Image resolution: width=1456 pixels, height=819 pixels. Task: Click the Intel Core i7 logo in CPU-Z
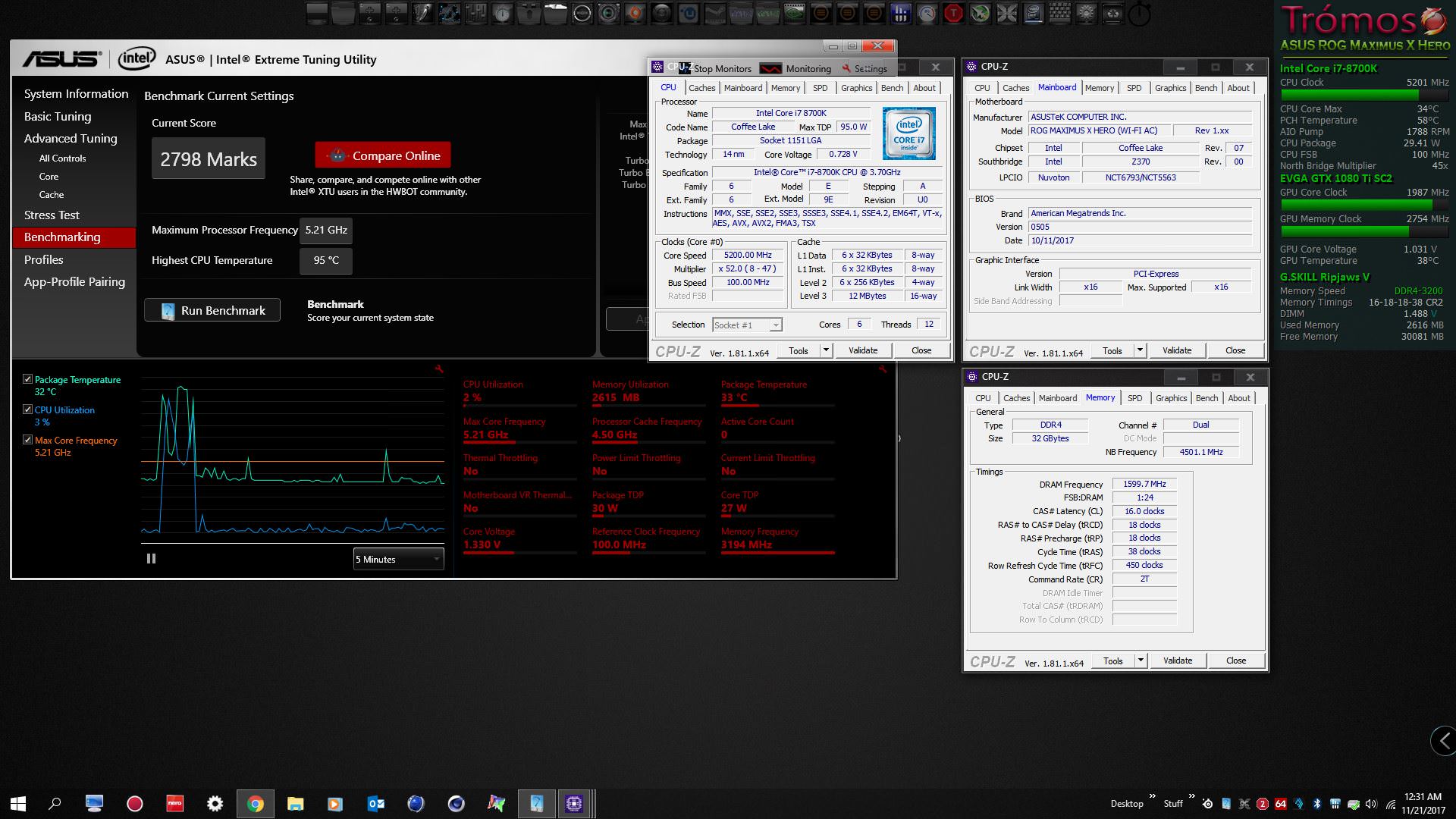tap(908, 133)
